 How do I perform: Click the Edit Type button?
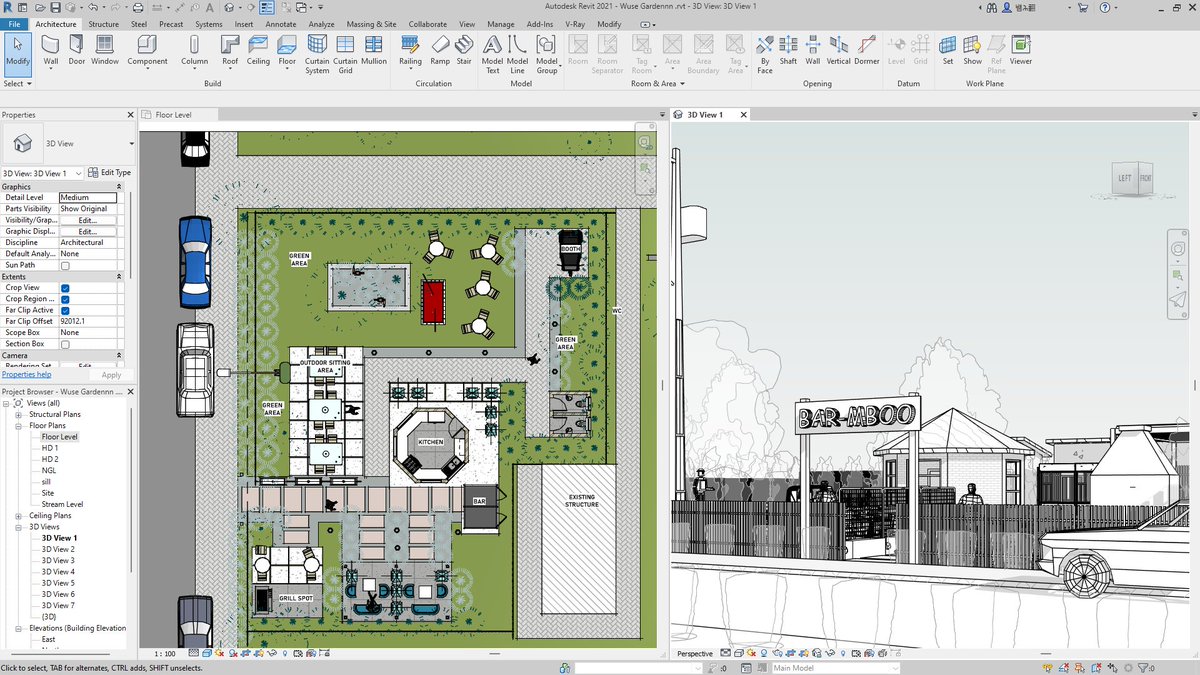tap(108, 172)
